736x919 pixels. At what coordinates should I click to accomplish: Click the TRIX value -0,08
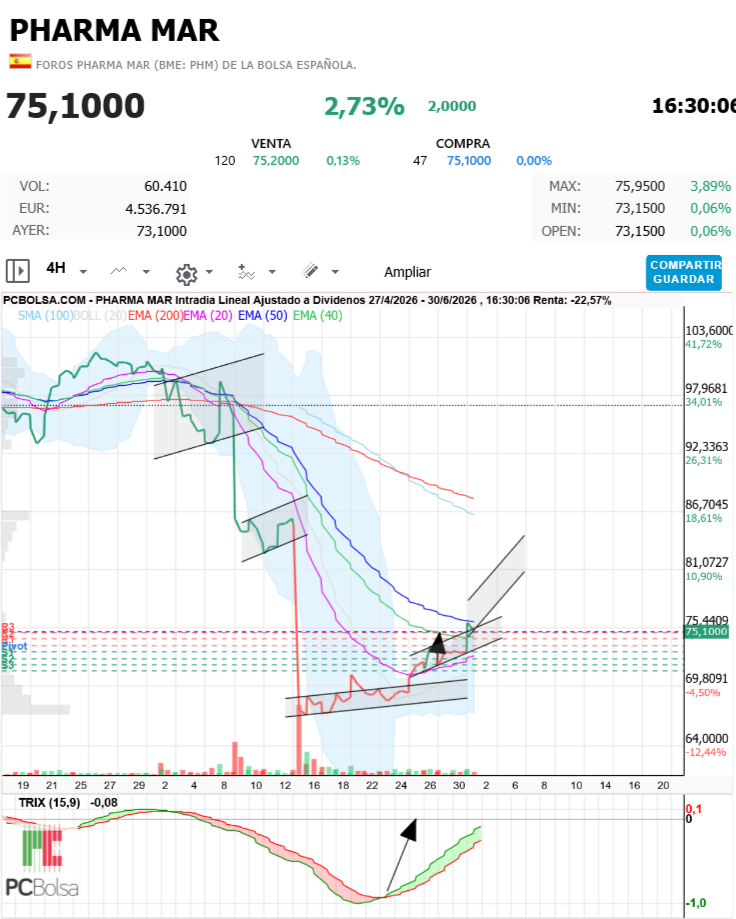point(104,802)
